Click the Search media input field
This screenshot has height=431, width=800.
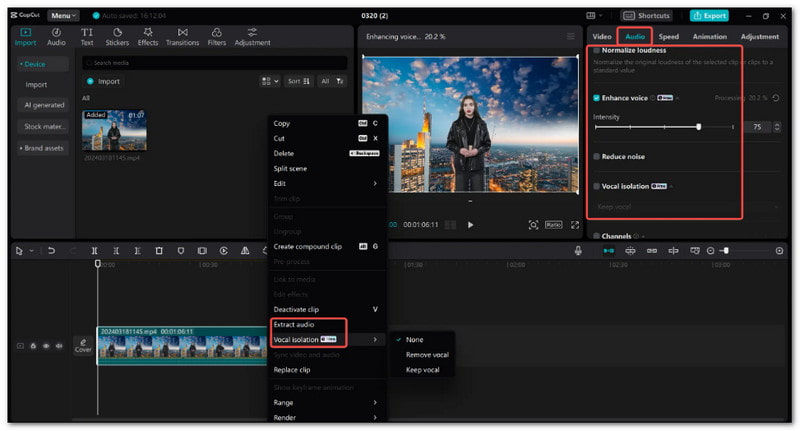coord(215,63)
